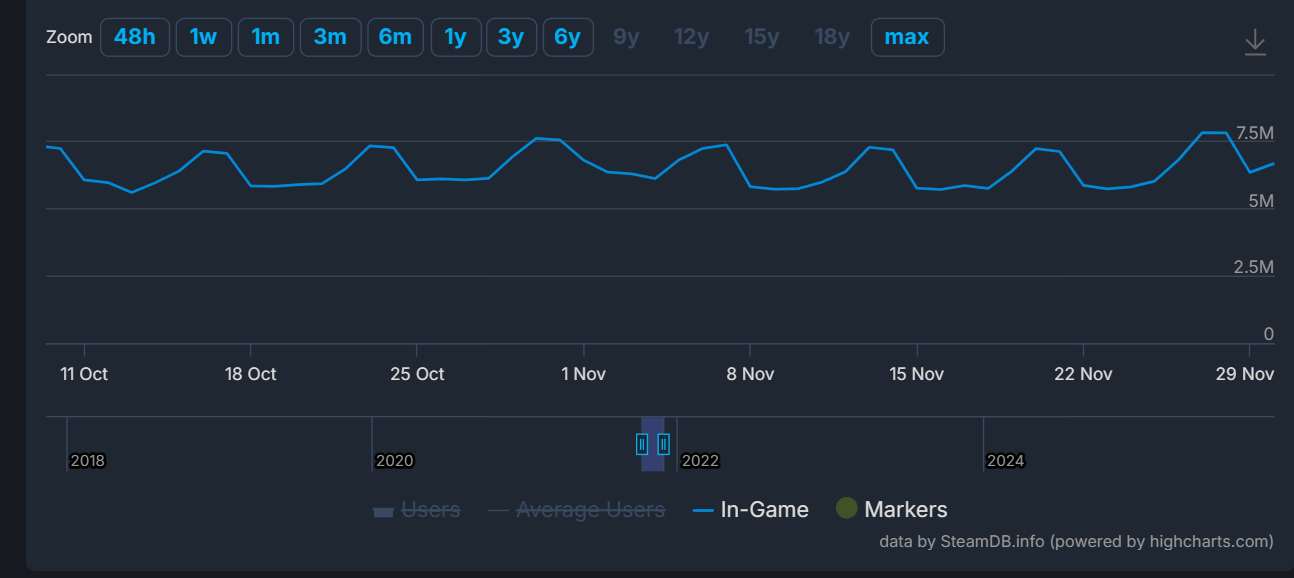Select the 1w zoom range
The height and width of the screenshot is (578, 1294).
tap(204, 37)
